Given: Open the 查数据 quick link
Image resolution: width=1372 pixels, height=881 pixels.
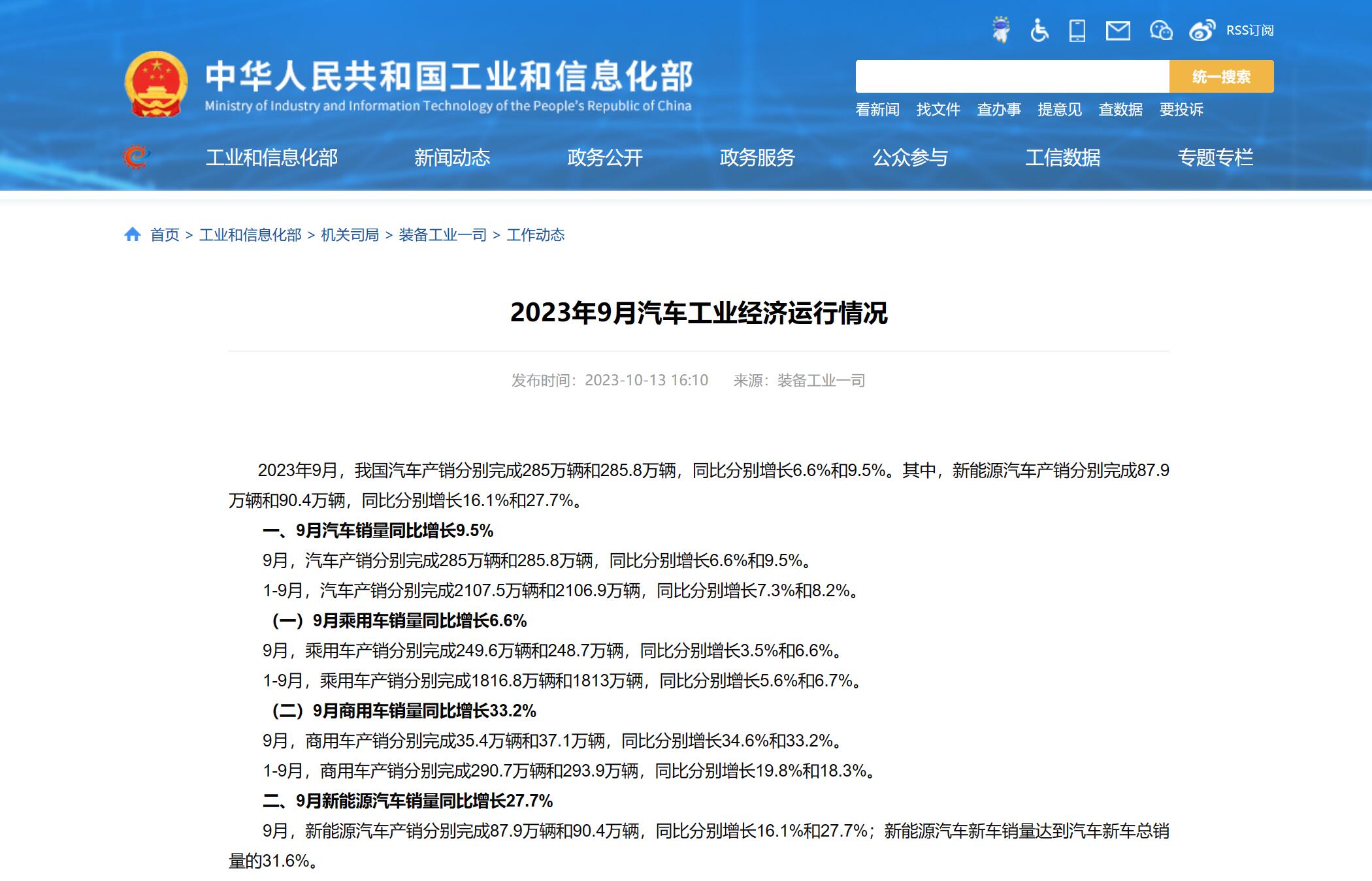Looking at the screenshot, I should pyautogui.click(x=1120, y=110).
